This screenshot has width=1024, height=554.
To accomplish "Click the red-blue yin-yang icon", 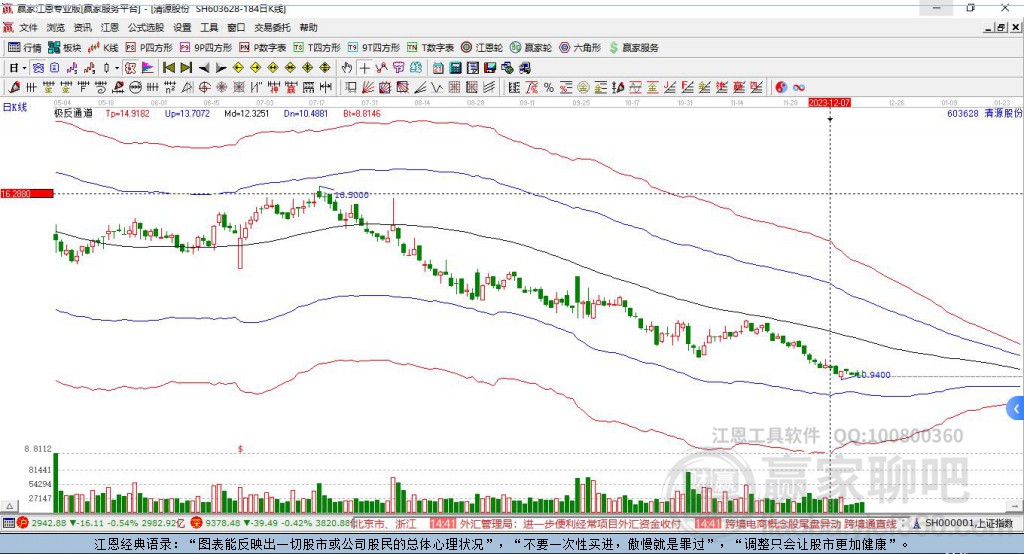I will 781,87.
